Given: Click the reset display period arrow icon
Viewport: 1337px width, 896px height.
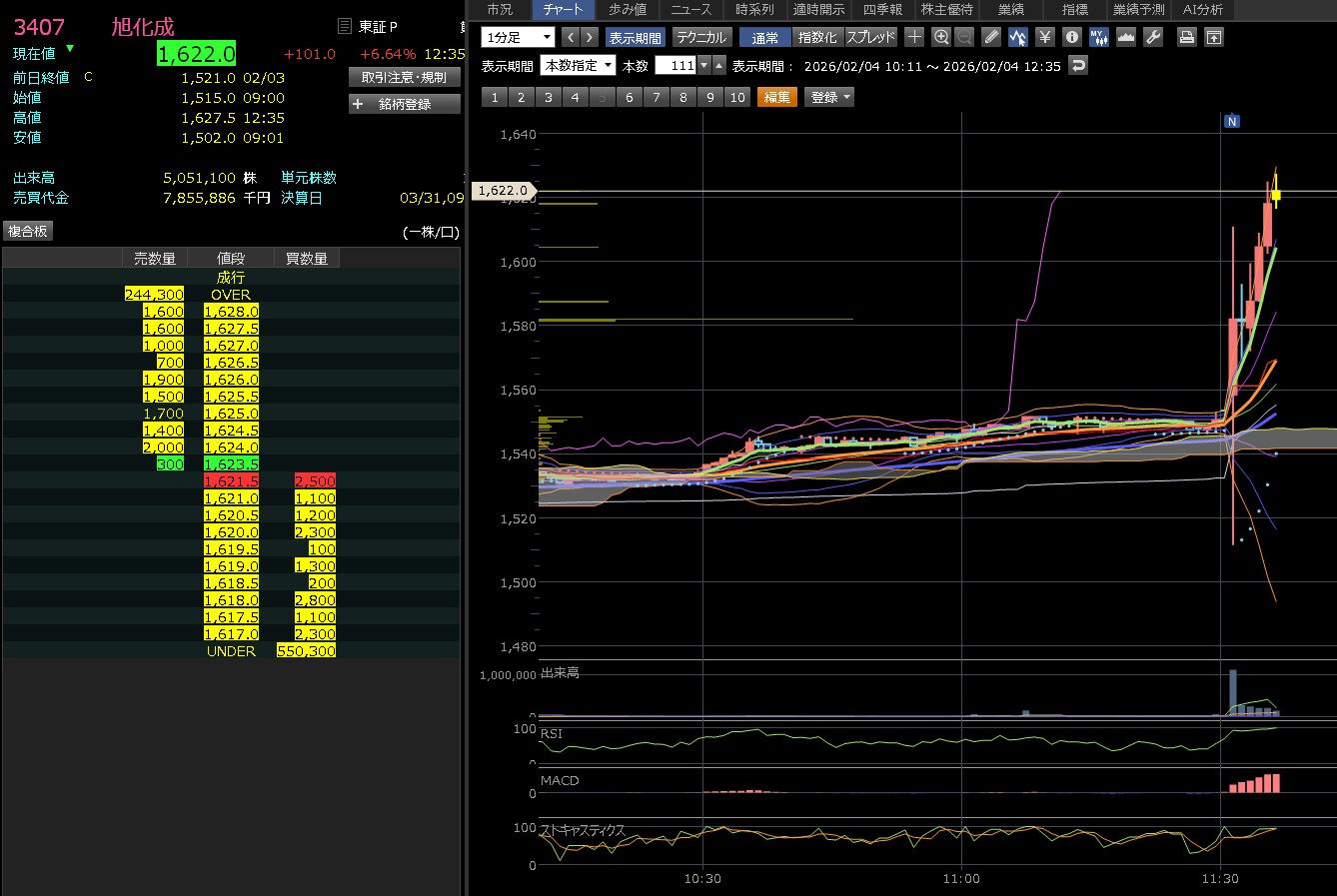Looking at the screenshot, I should coord(1077,66).
